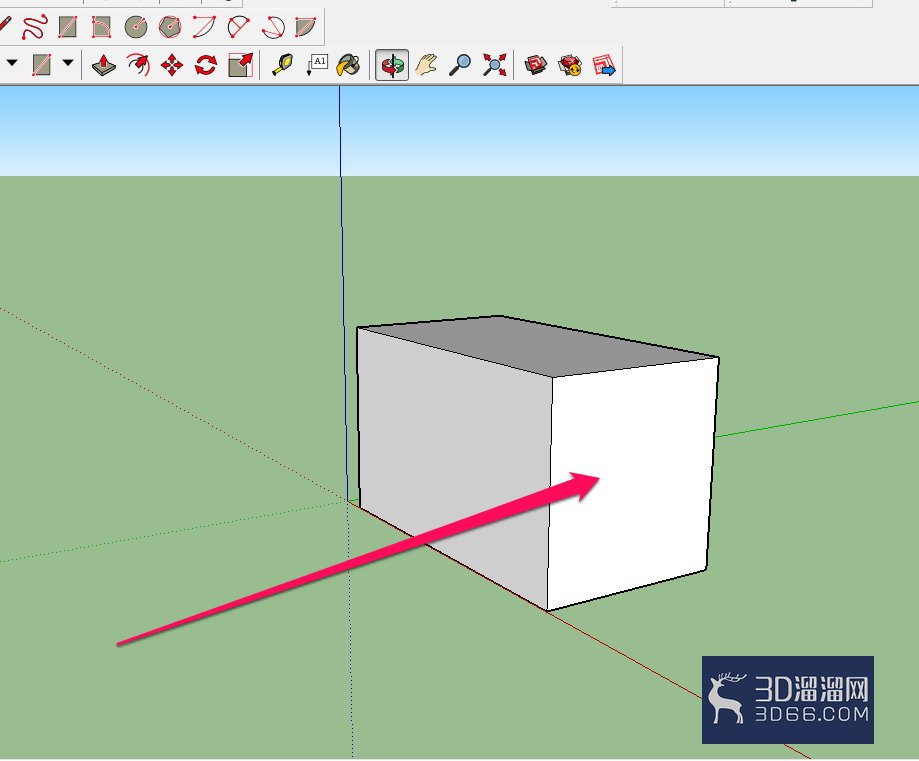
Task: Open Extension Warehouse
Action: (x=570, y=65)
